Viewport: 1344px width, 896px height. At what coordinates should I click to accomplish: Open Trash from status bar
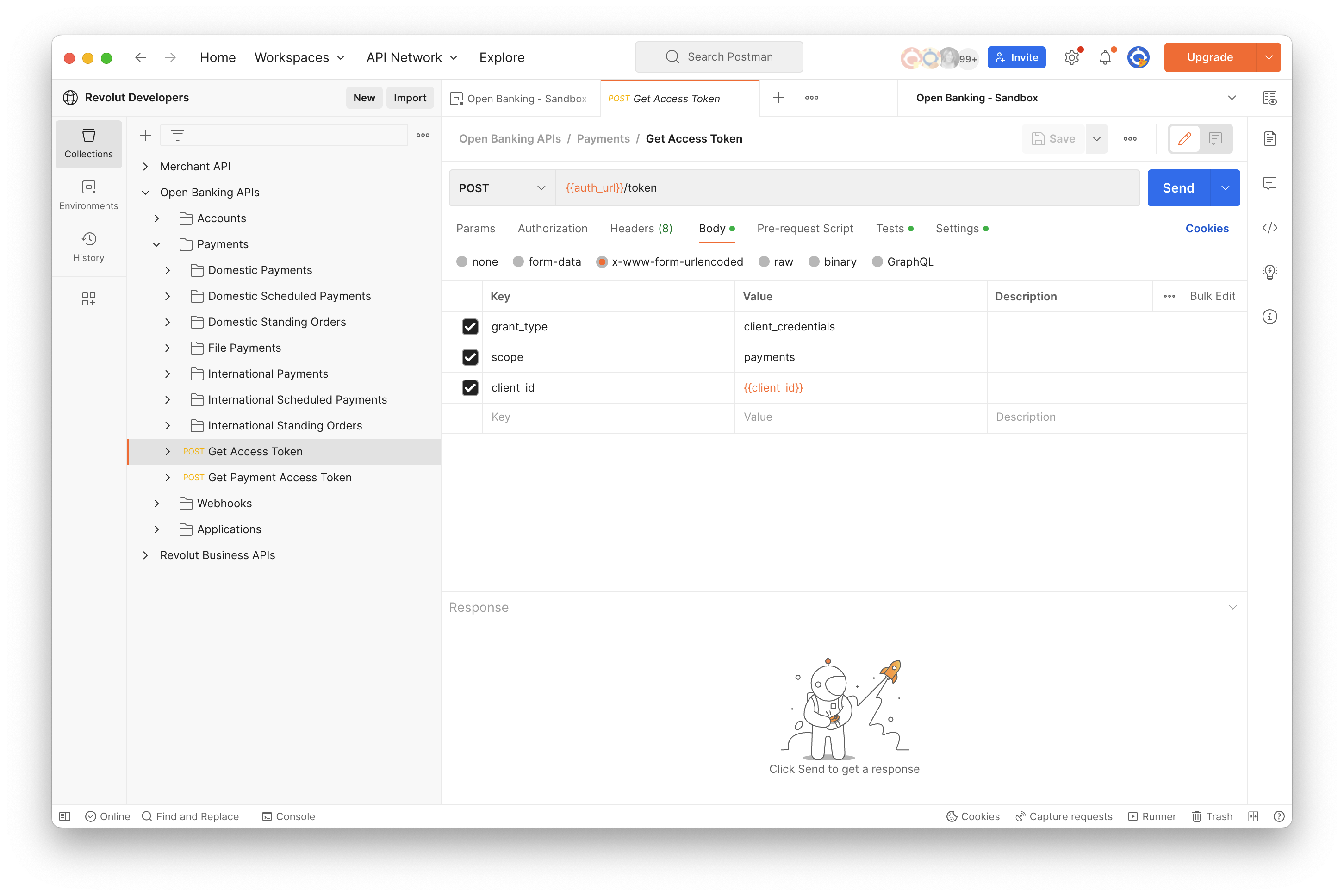(x=1212, y=816)
